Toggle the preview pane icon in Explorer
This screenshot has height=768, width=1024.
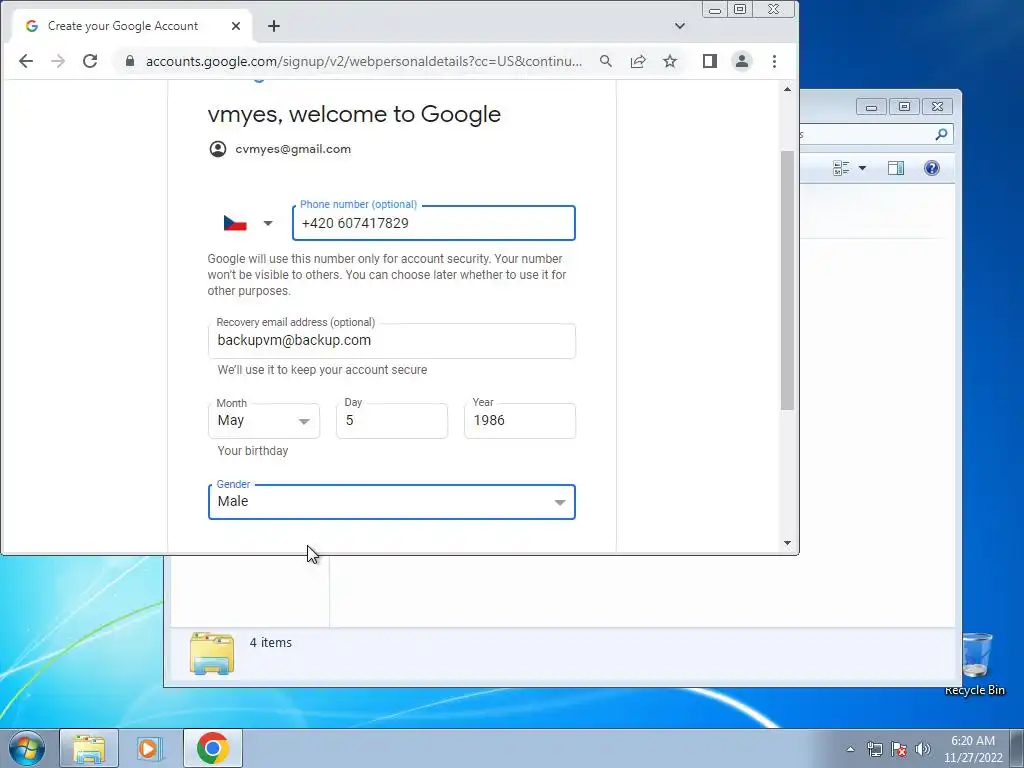[896, 168]
